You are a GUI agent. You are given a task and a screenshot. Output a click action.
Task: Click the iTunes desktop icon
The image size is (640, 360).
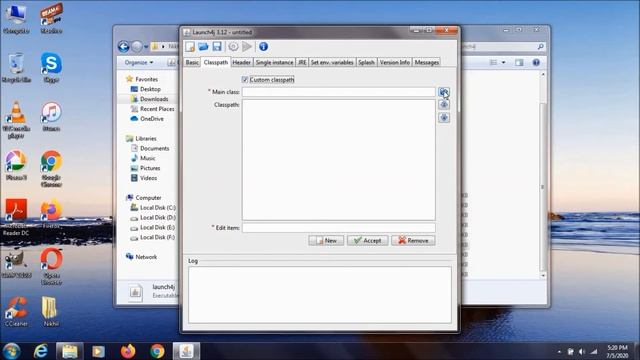(x=51, y=117)
